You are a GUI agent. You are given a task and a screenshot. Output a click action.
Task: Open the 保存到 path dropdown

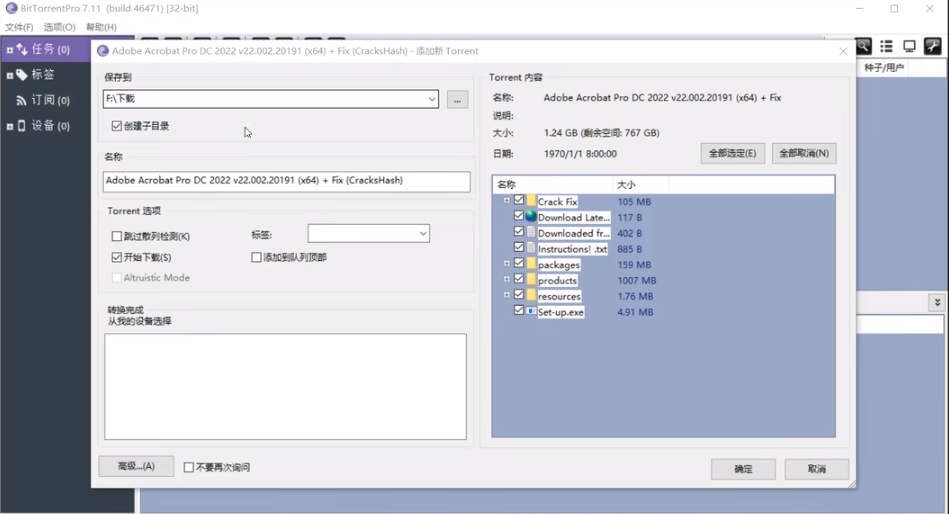432,99
